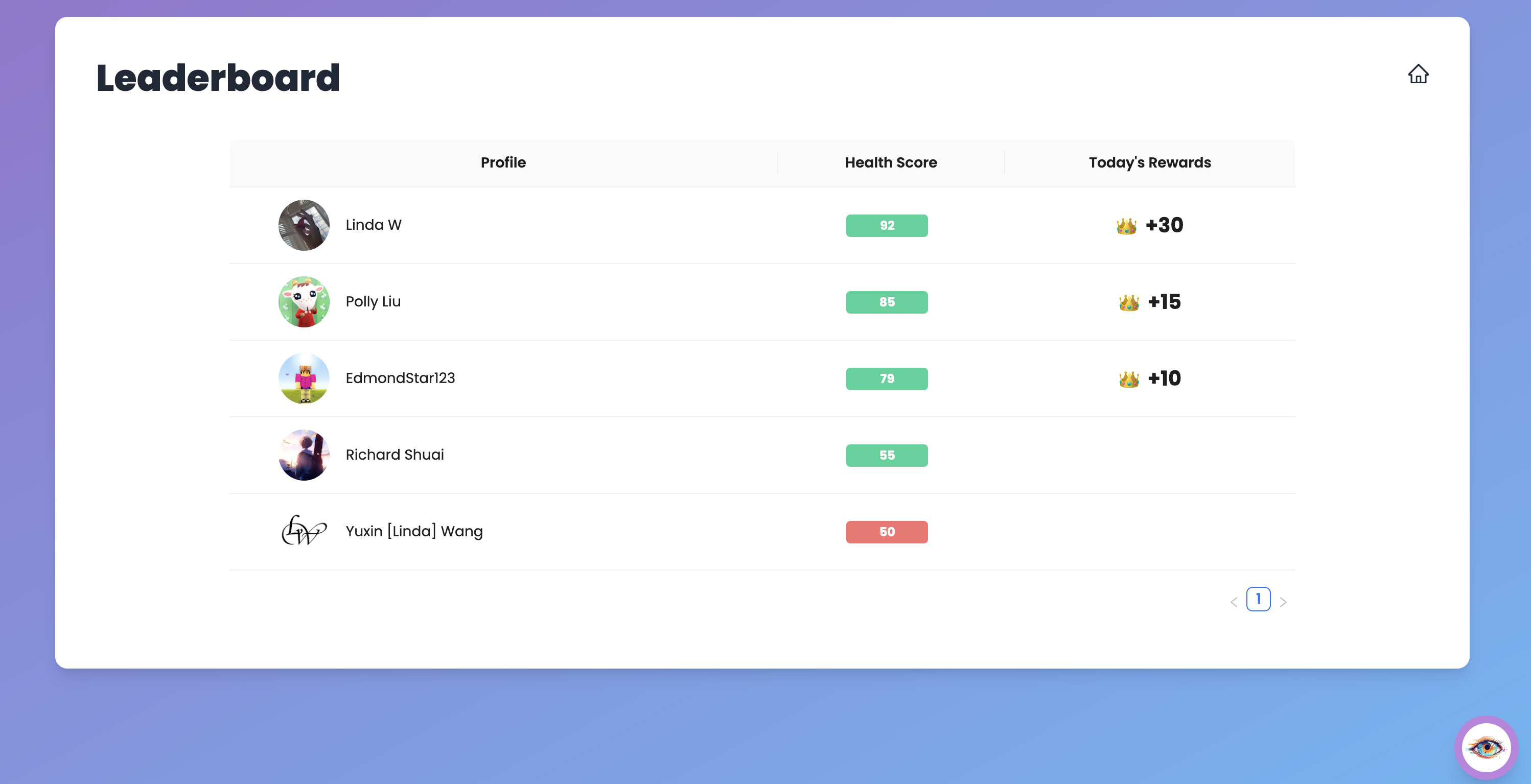Click the home icon at top right
1531x784 pixels.
(x=1418, y=74)
